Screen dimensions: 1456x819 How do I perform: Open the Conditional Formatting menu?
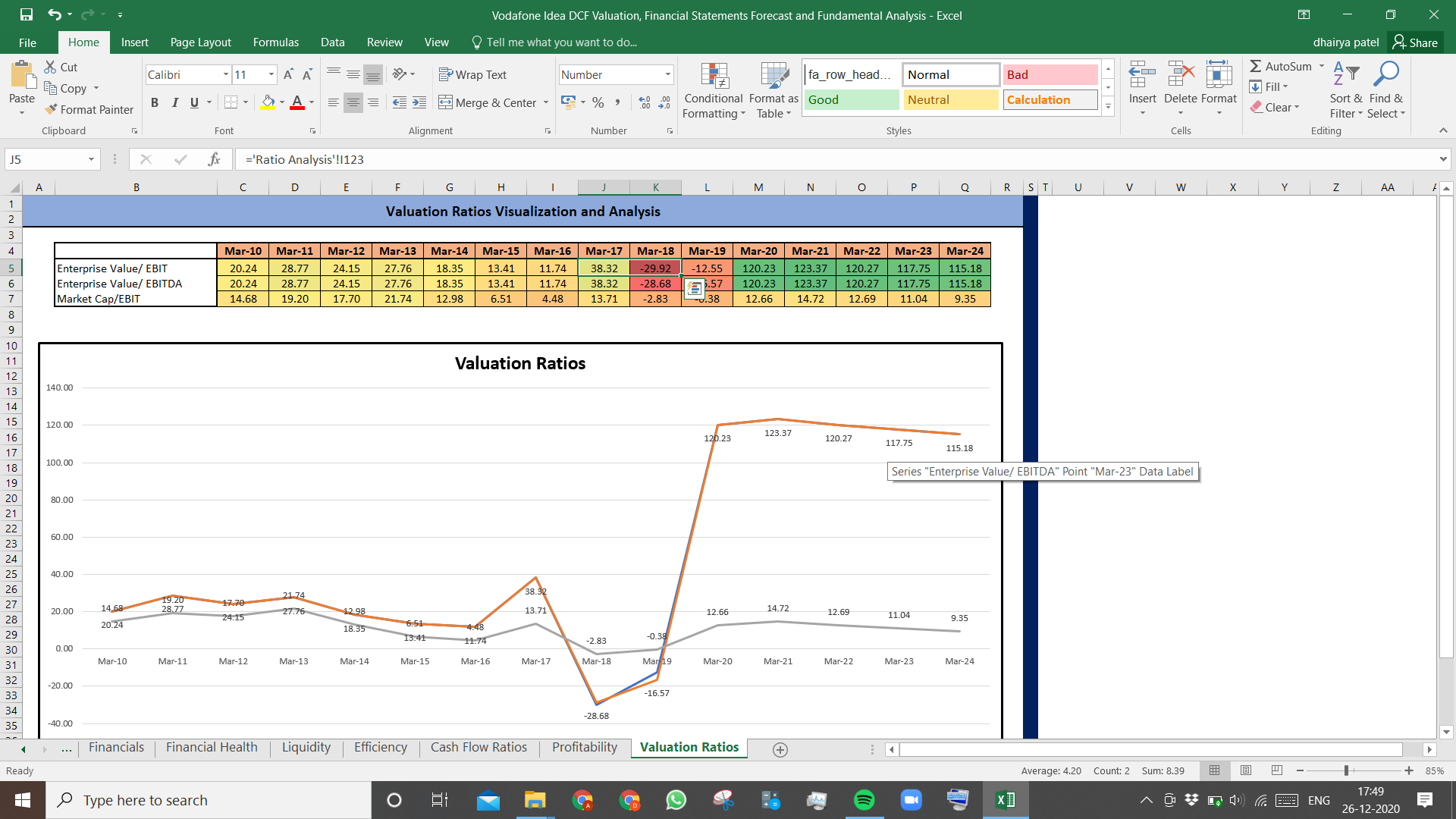click(713, 91)
